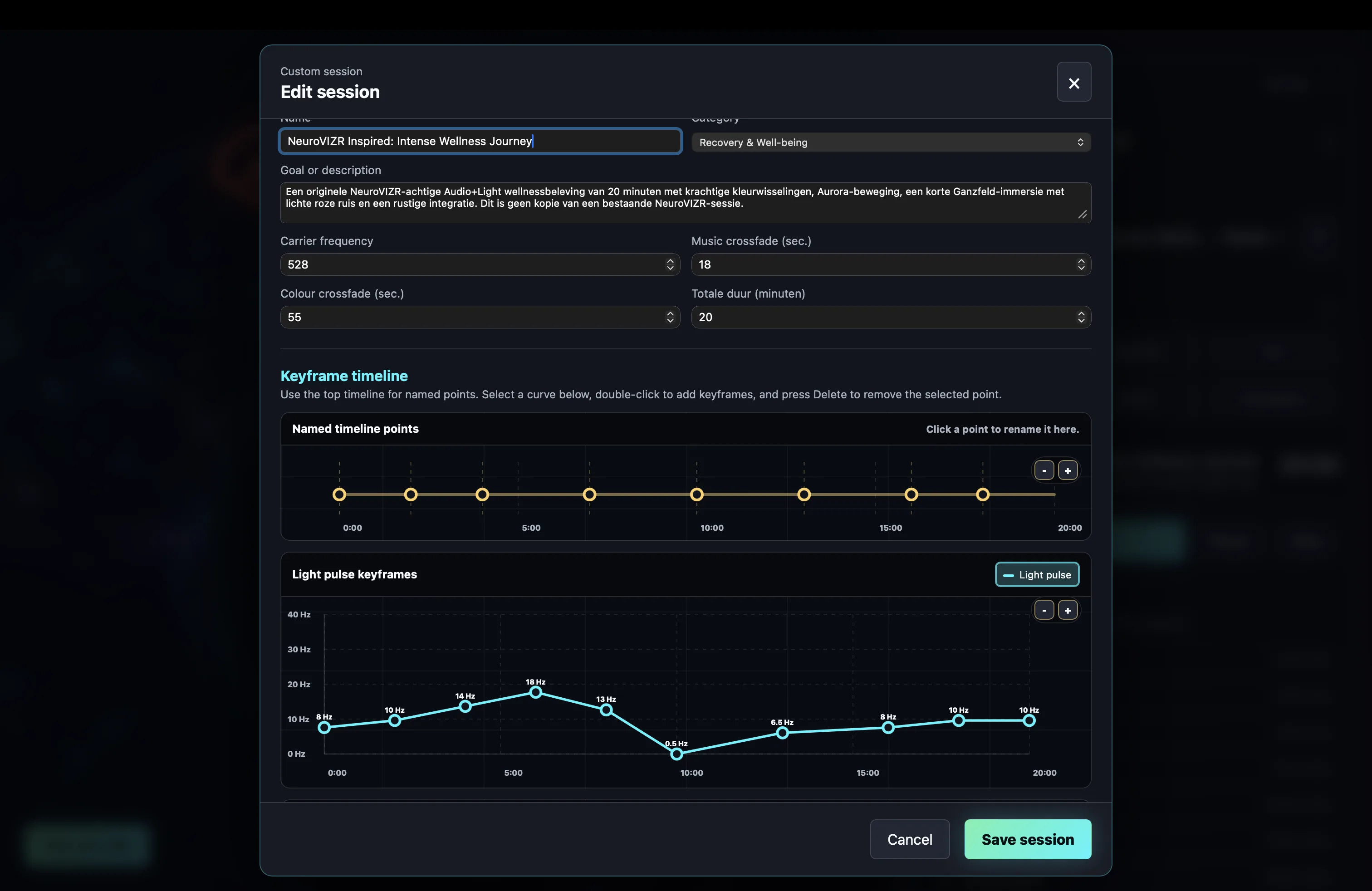Screen dimensions: 1372x891
Task: Click the Save session button
Action: pyautogui.click(x=1027, y=839)
